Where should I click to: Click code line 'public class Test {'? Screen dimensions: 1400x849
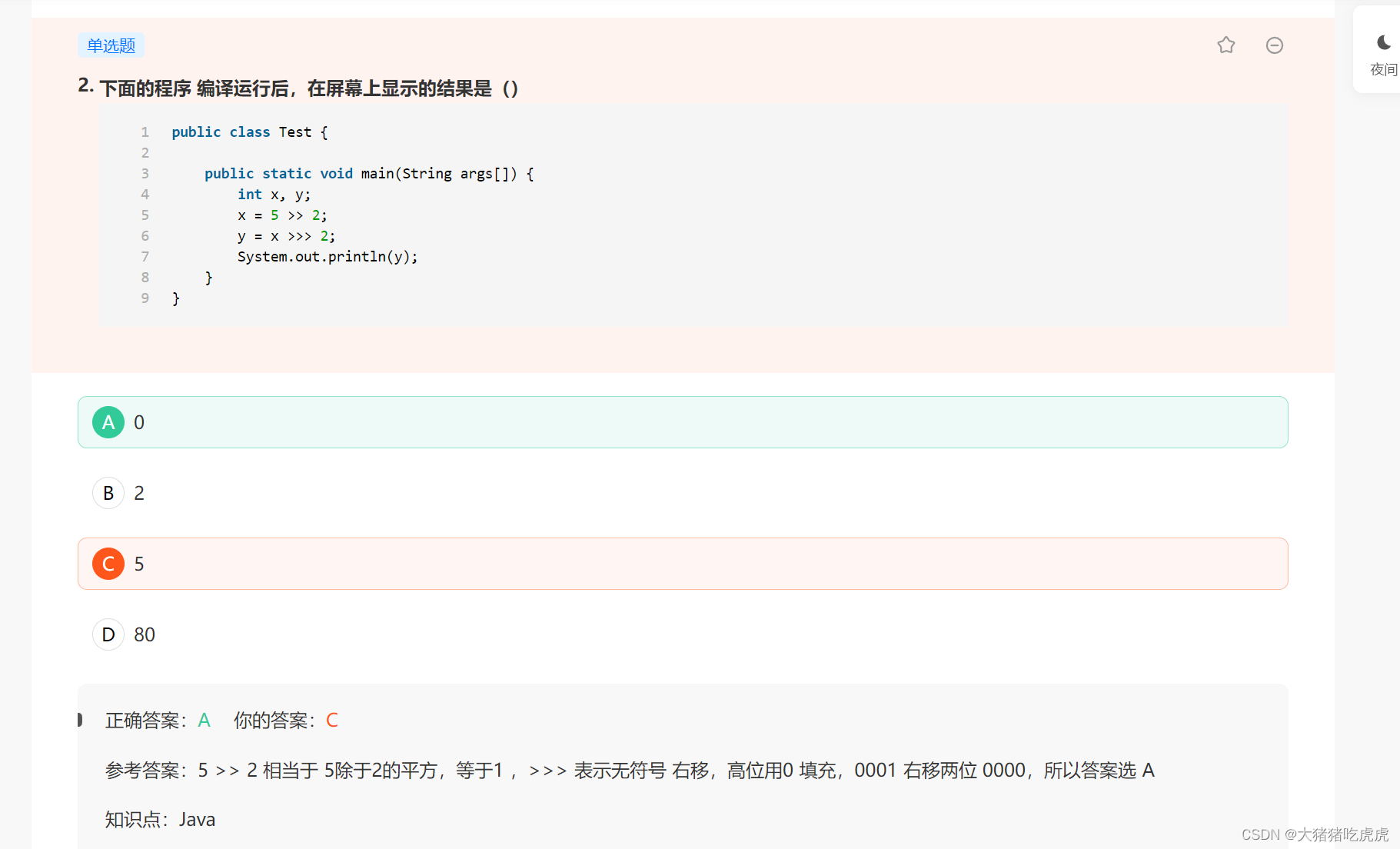click(x=250, y=132)
